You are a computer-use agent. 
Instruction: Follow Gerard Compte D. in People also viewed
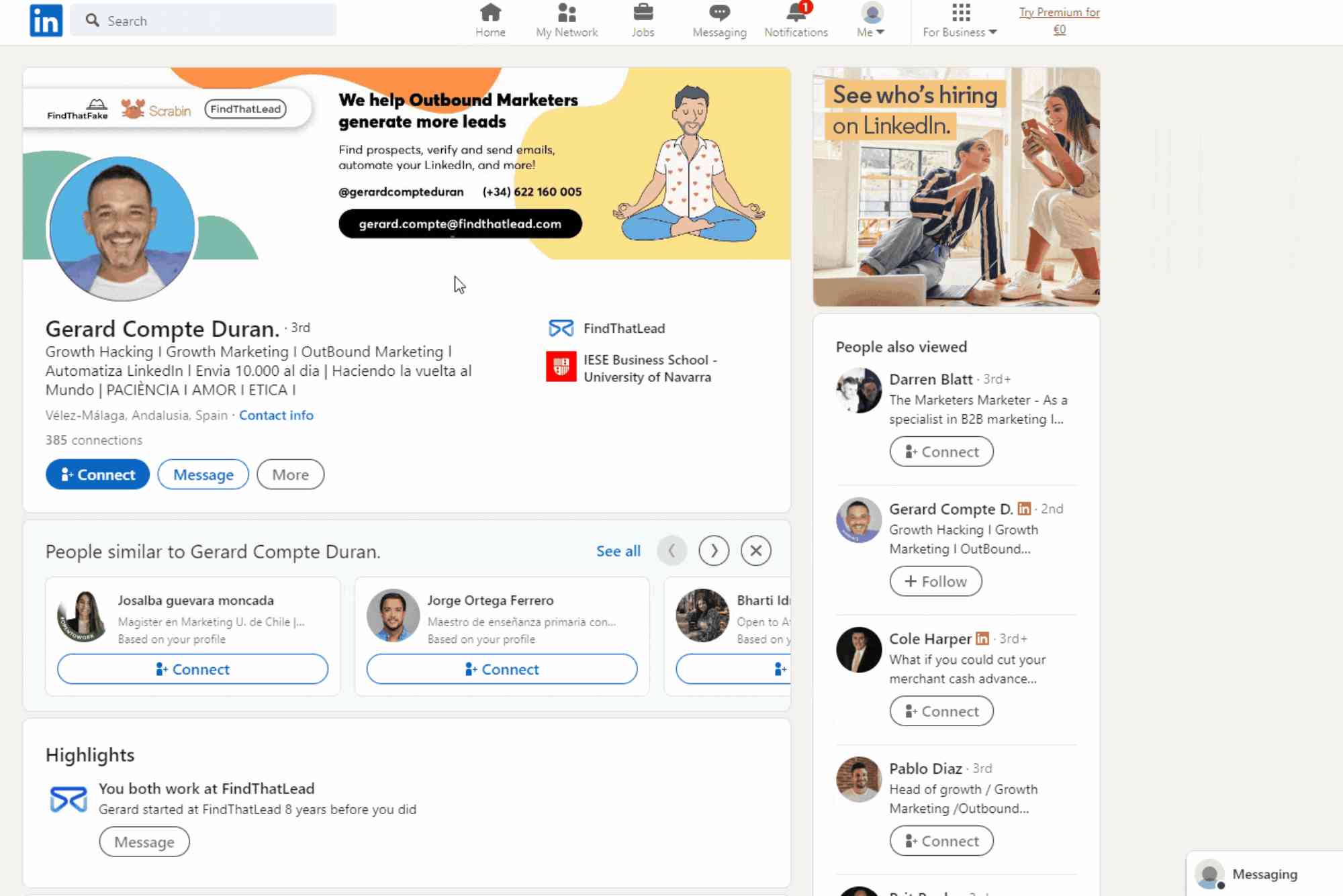coord(935,581)
